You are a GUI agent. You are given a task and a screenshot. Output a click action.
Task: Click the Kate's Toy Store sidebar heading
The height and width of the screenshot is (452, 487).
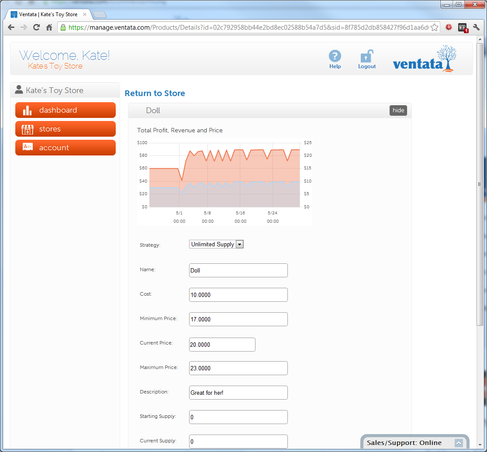click(x=65, y=90)
